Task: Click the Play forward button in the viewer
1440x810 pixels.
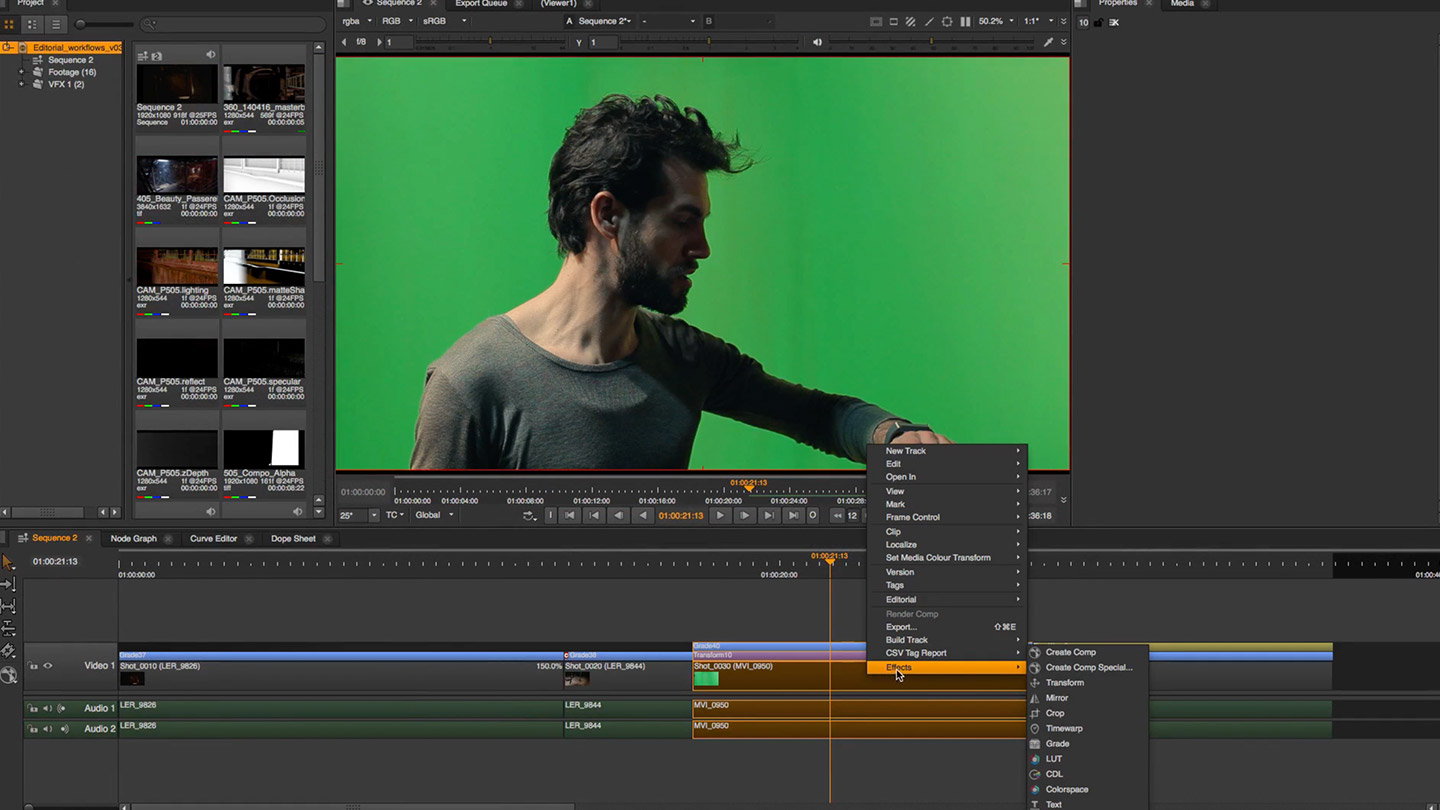Action: (x=719, y=516)
